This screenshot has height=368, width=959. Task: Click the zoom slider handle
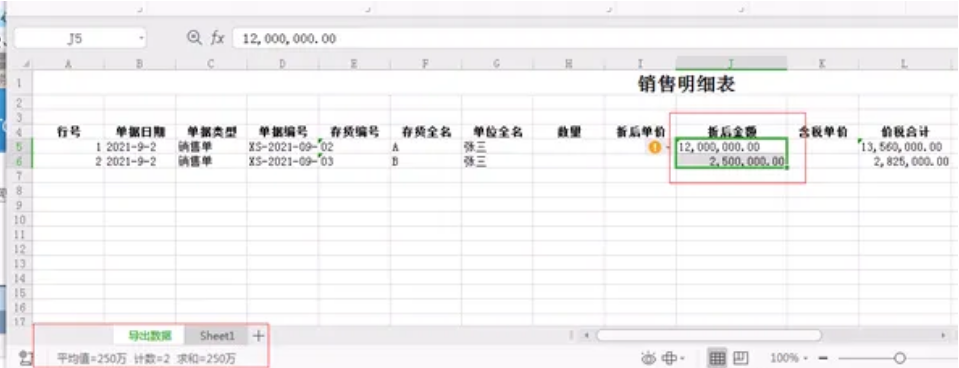pyautogui.click(x=900, y=358)
